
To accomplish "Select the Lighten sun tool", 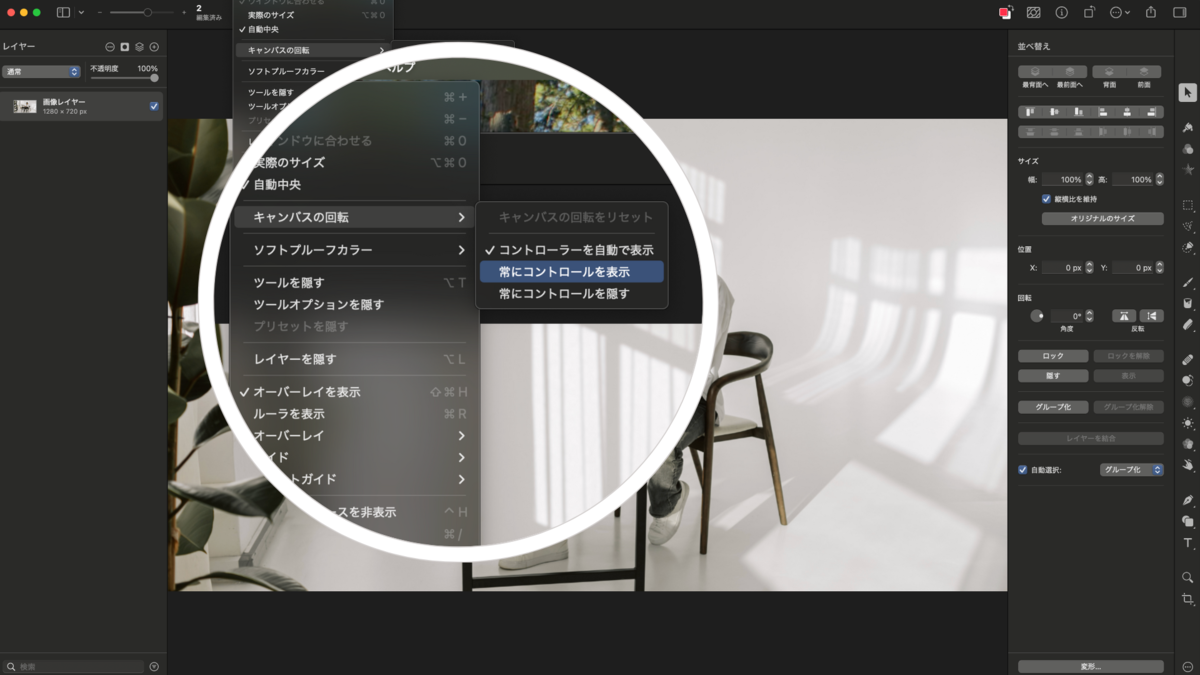I will tap(1187, 423).
